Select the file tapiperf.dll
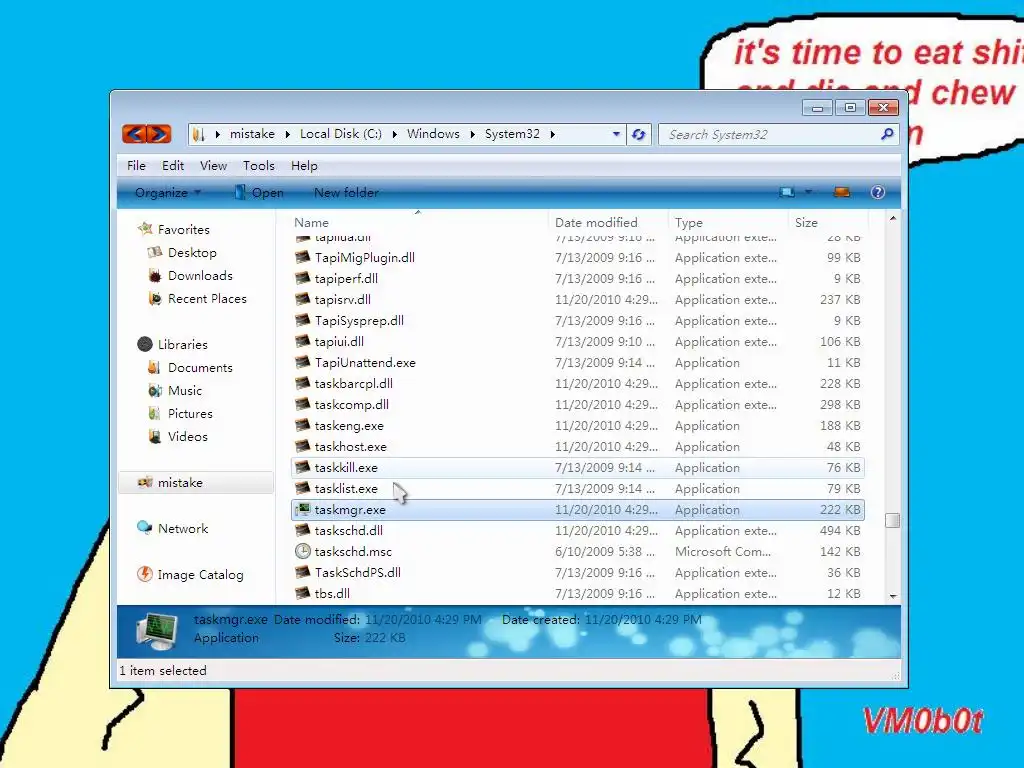Viewport: 1024px width, 768px height. pyautogui.click(x=577, y=279)
